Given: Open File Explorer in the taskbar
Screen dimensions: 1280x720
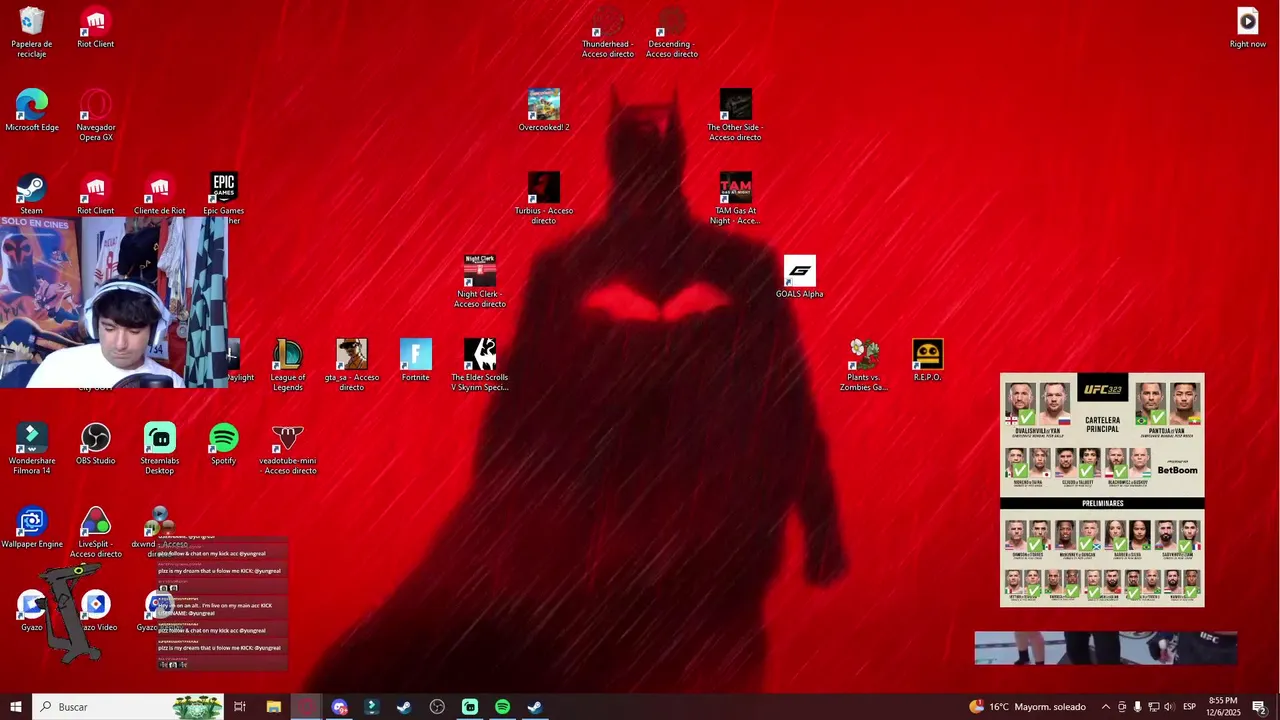Looking at the screenshot, I should coord(274,707).
